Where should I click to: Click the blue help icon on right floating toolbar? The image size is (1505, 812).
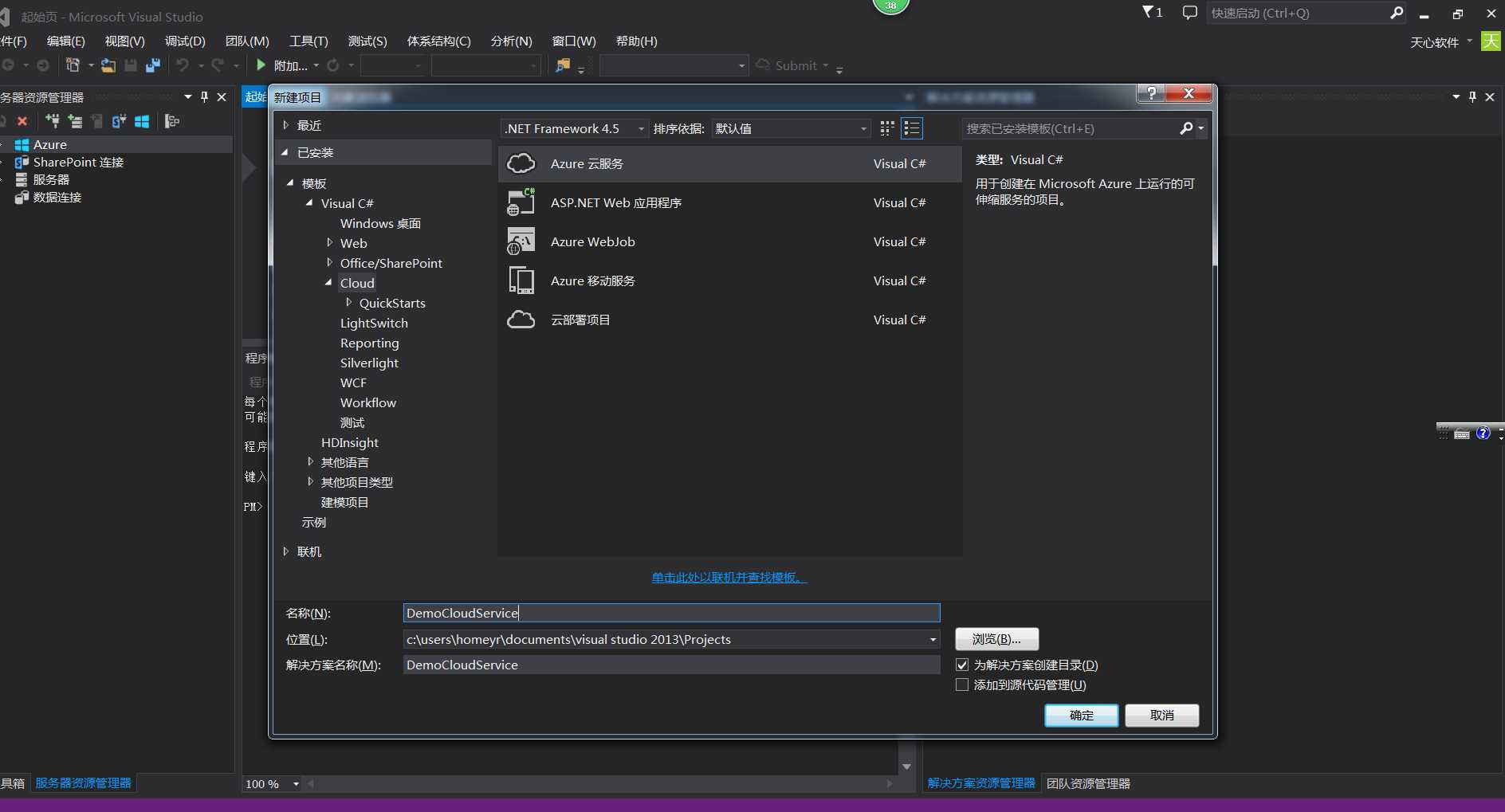tap(1483, 433)
